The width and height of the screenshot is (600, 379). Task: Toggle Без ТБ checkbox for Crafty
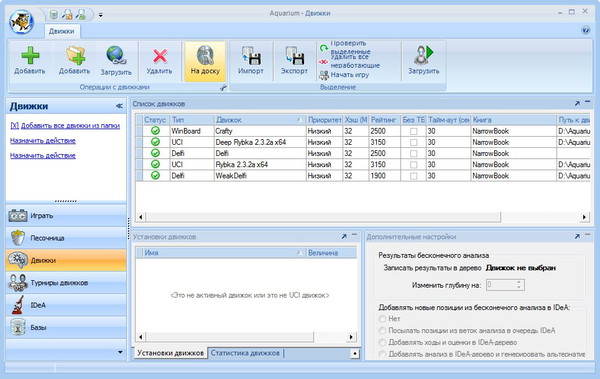413,131
